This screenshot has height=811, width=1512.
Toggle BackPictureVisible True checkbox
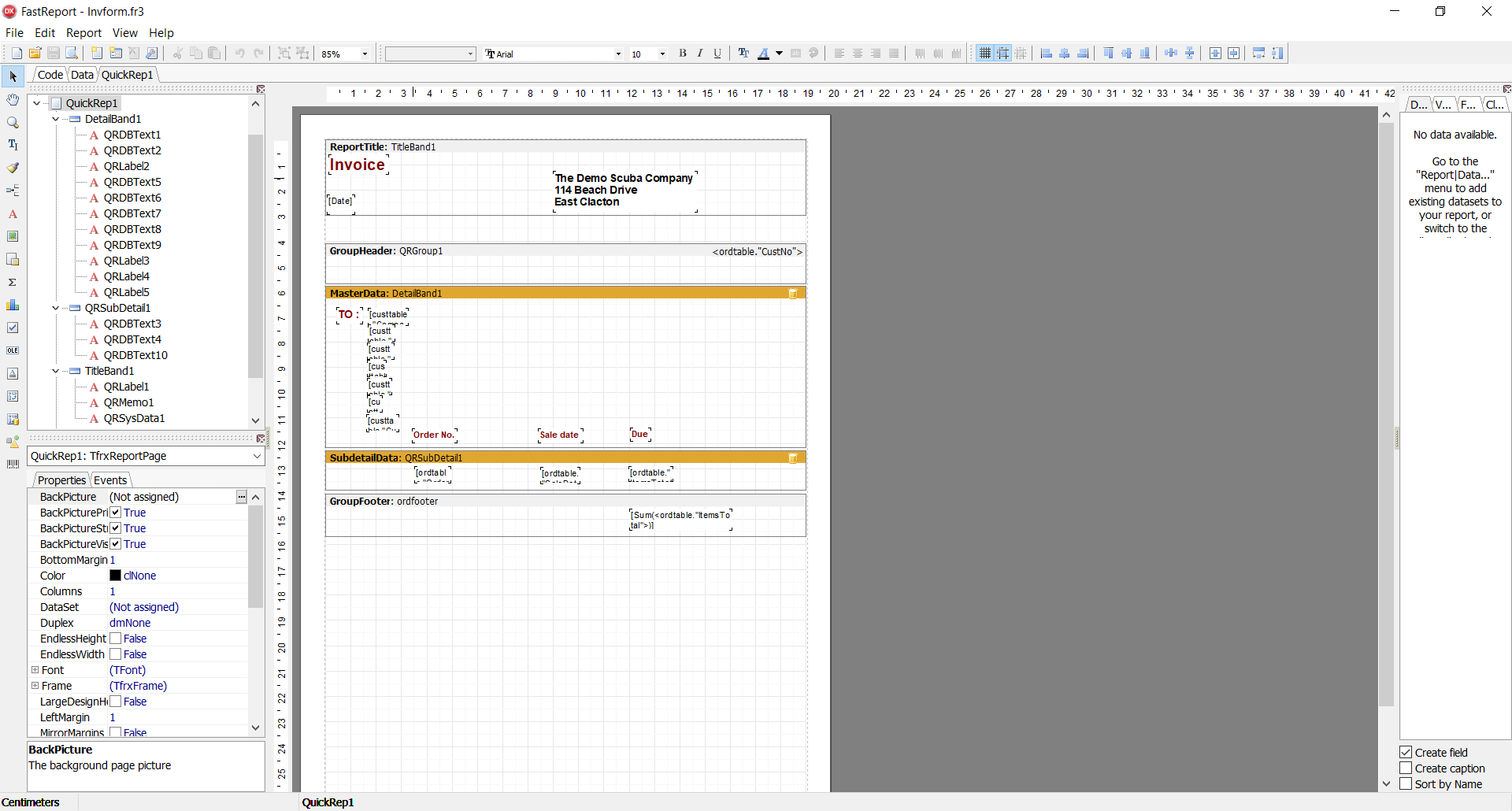coord(116,544)
